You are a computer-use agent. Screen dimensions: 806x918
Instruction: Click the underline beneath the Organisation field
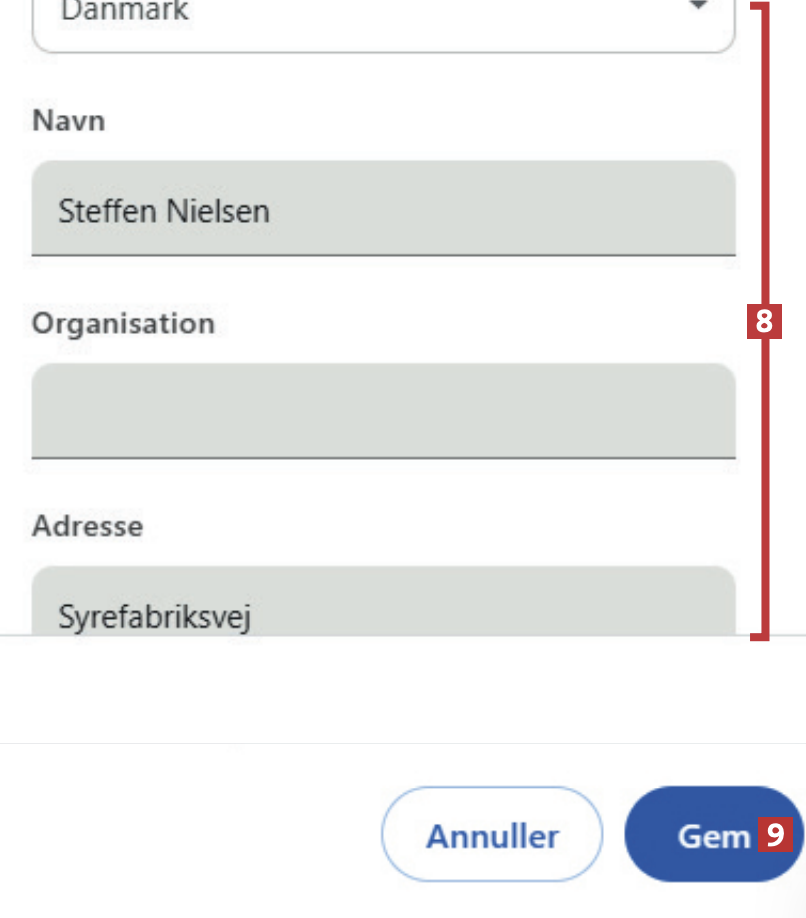tap(383, 458)
